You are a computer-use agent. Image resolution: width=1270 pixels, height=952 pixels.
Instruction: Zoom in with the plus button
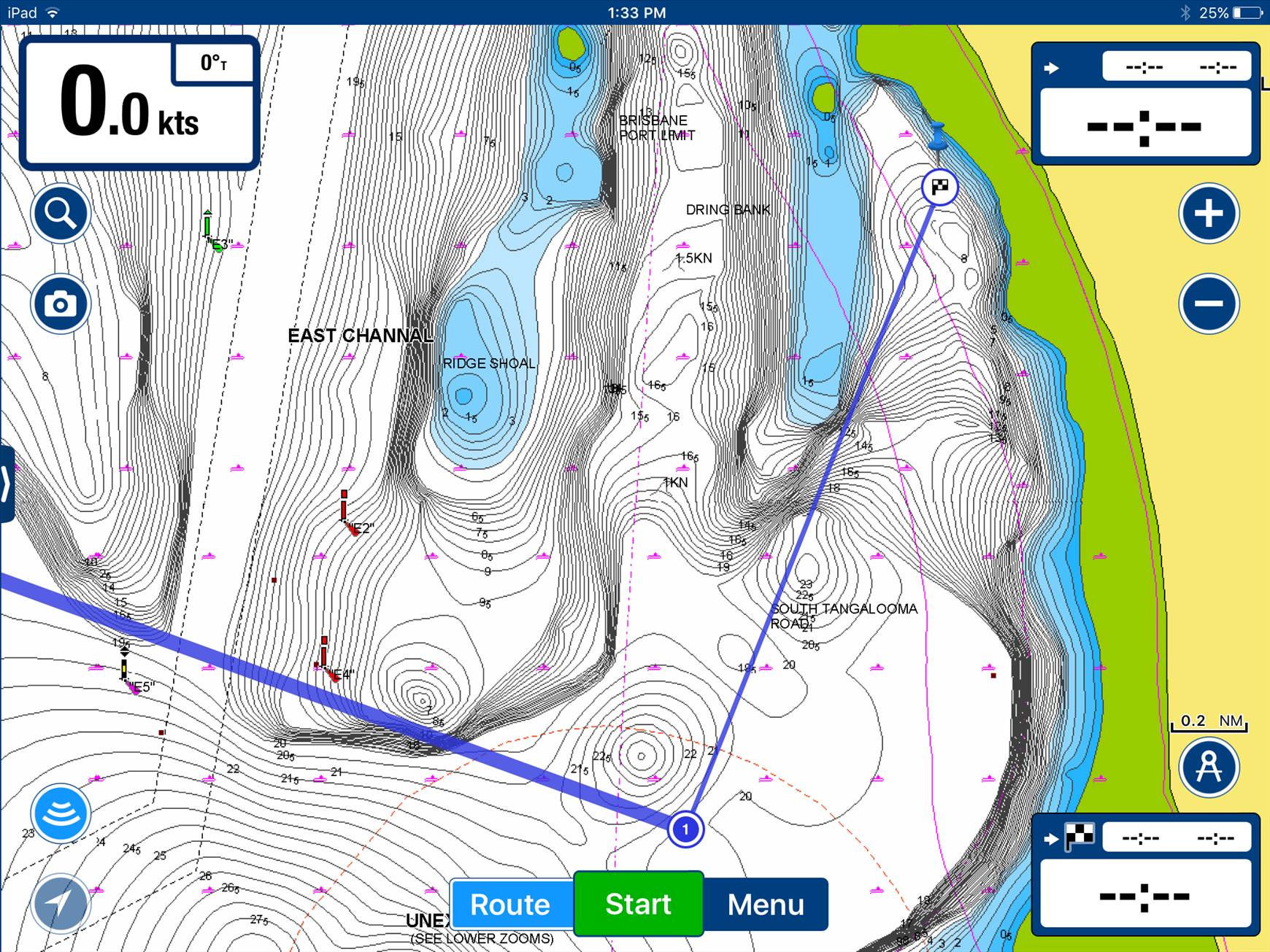click(x=1209, y=214)
